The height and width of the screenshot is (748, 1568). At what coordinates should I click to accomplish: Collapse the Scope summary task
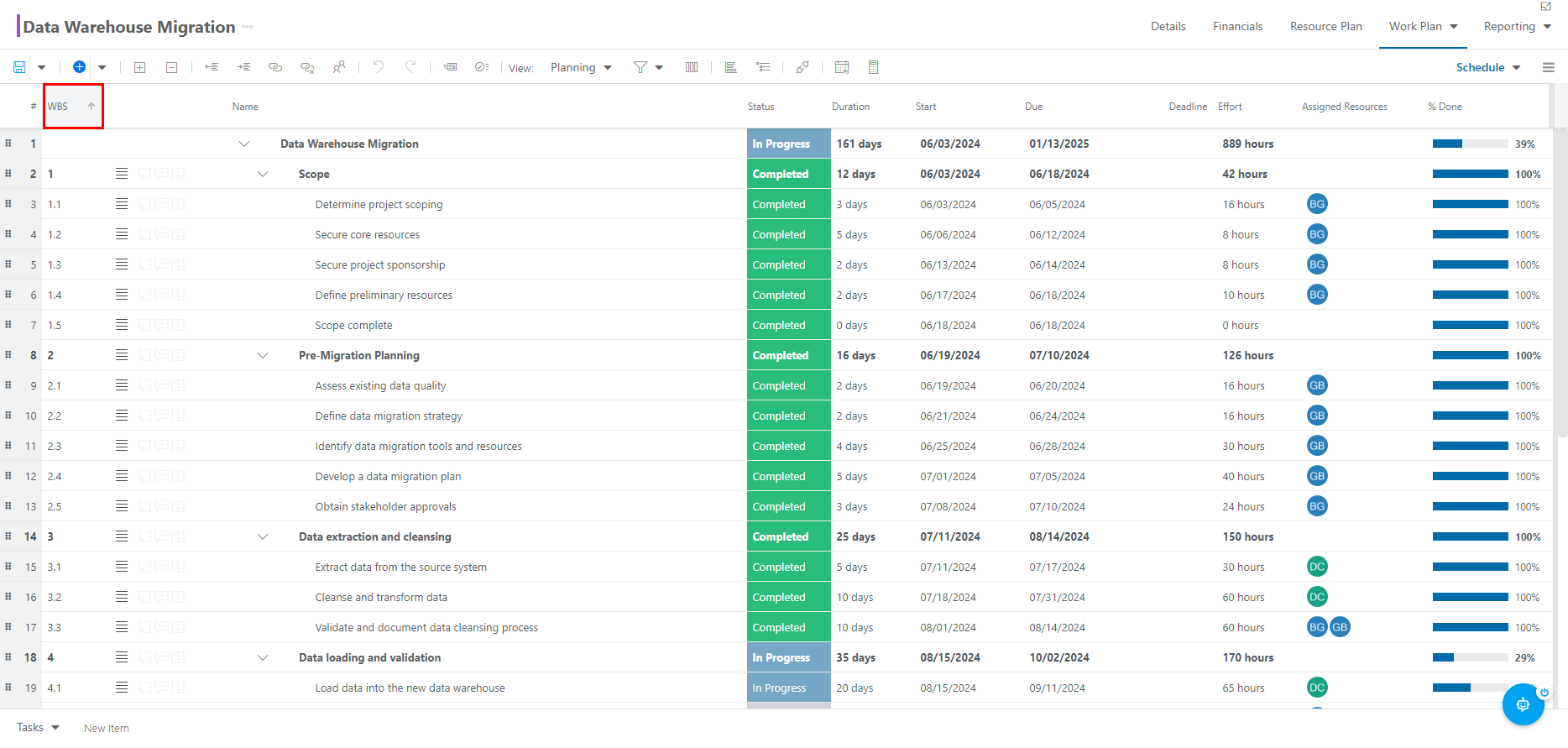coord(263,174)
